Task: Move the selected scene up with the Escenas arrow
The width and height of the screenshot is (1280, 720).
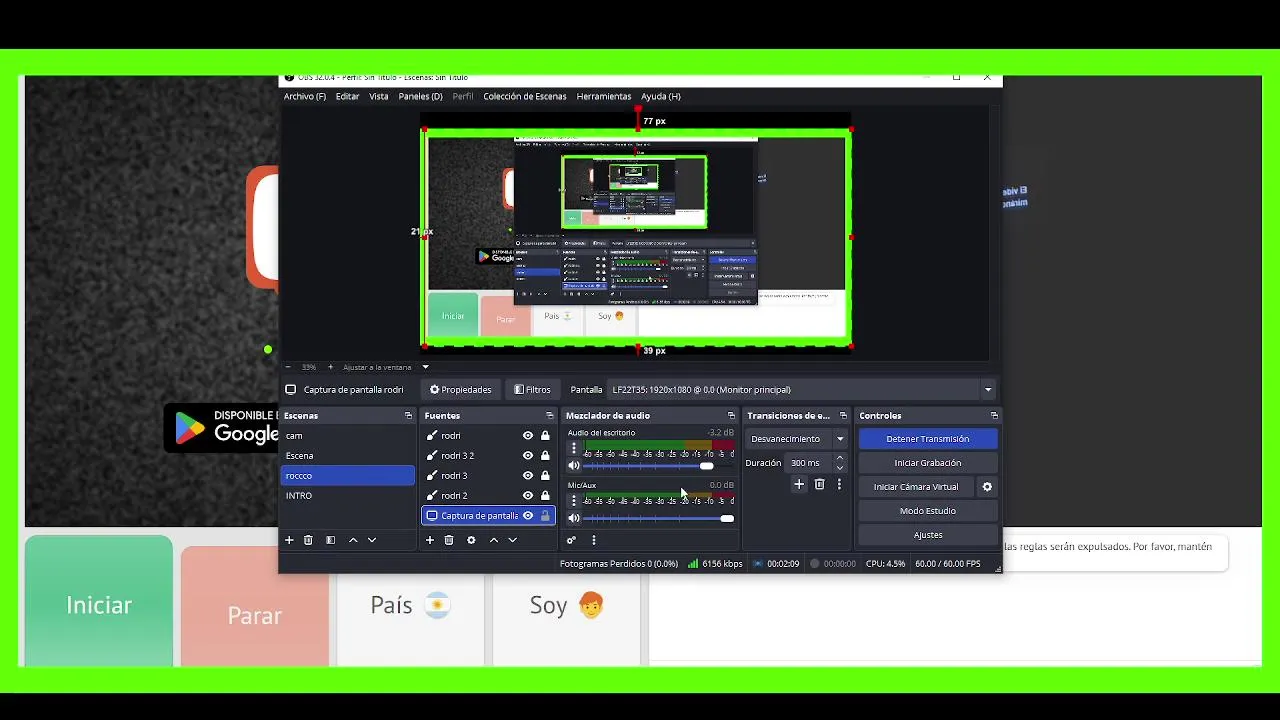Action: pyautogui.click(x=353, y=540)
